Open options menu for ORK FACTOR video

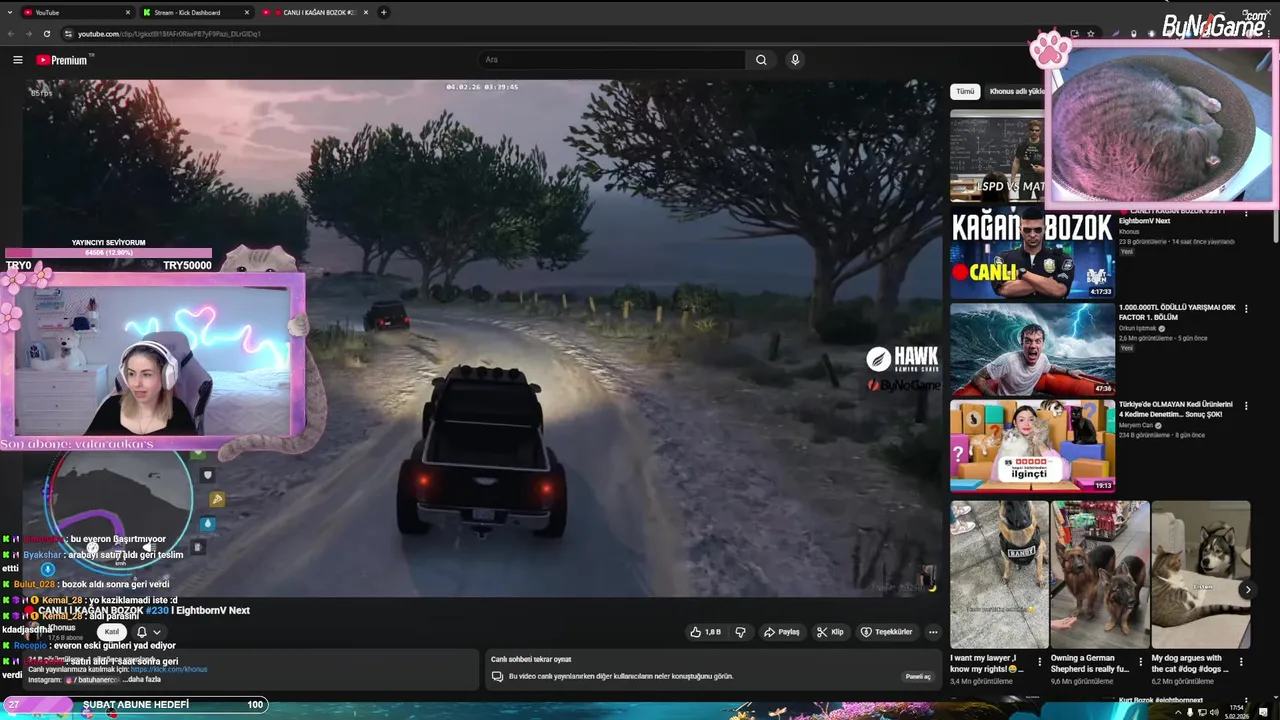tap(1246, 309)
